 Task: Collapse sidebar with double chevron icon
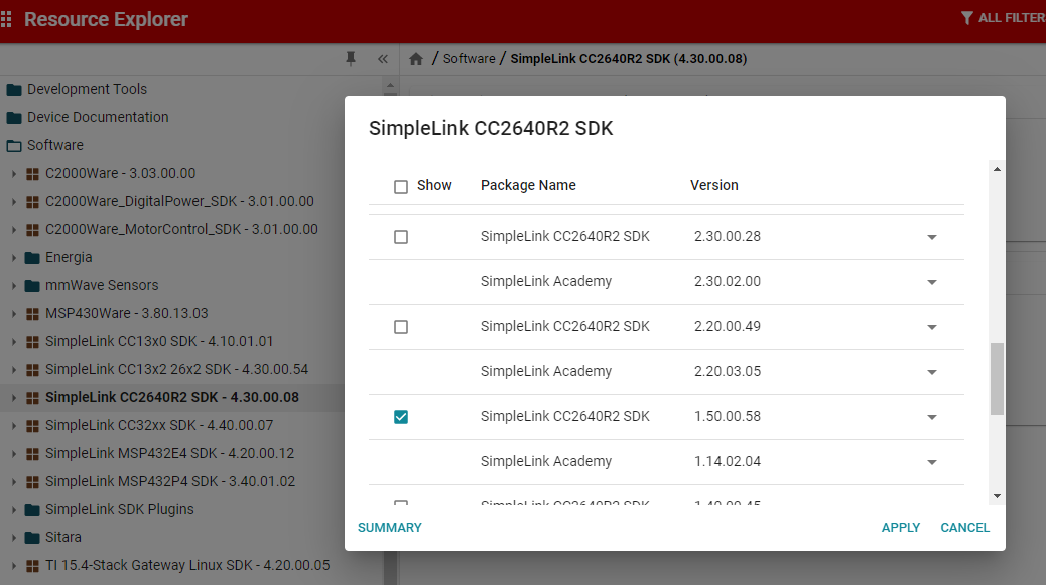click(x=383, y=59)
